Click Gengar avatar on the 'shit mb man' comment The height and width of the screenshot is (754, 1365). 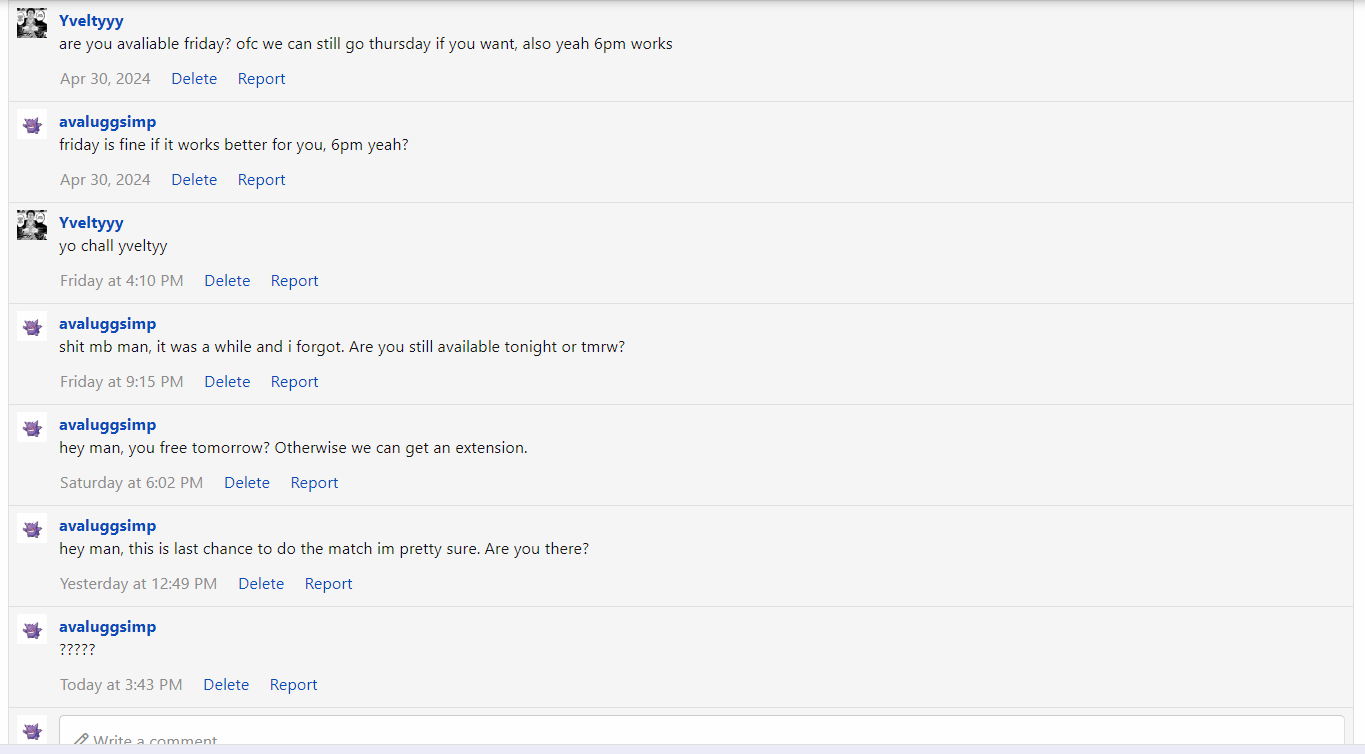32,326
